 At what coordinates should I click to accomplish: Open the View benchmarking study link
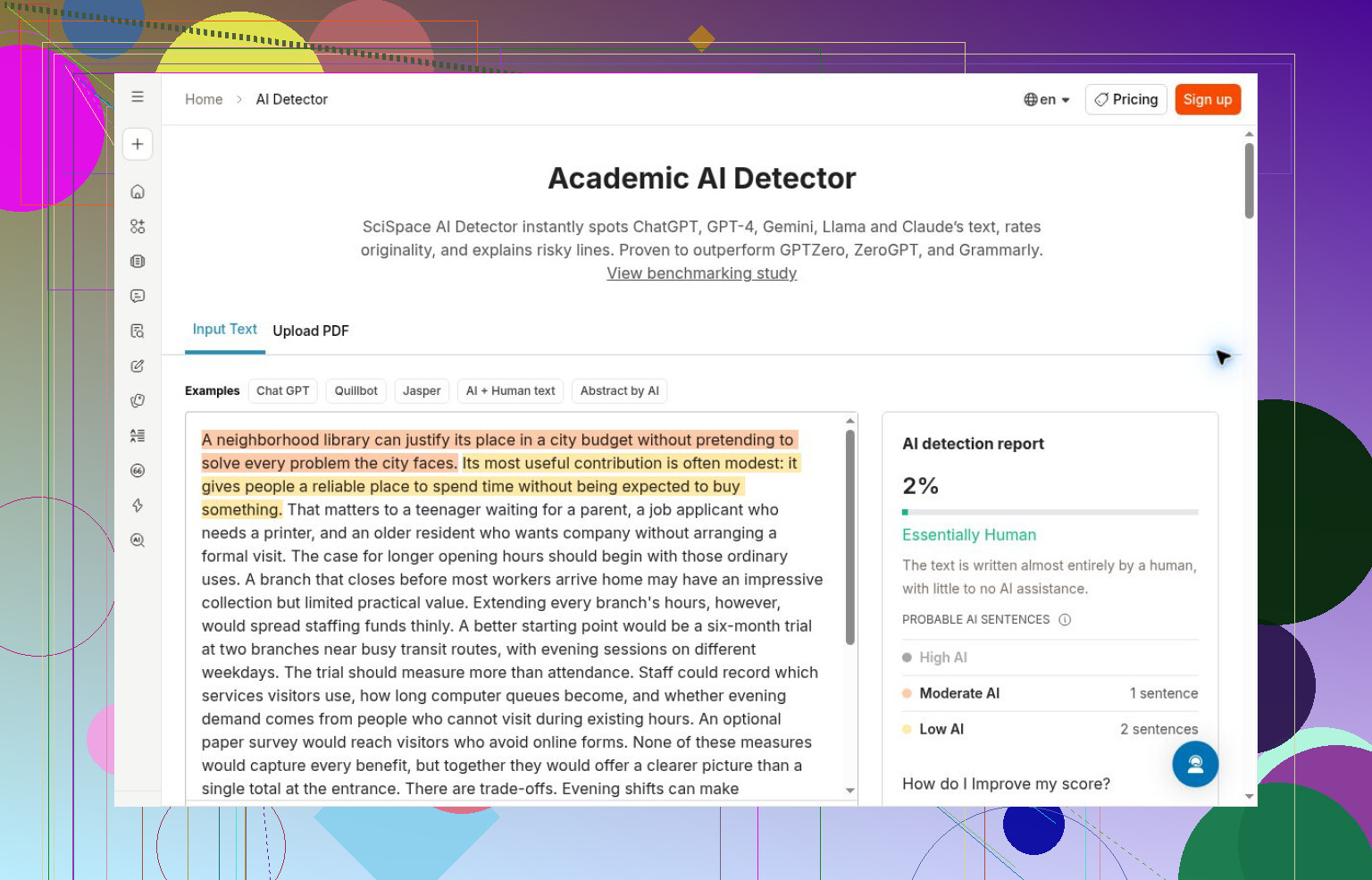(x=702, y=273)
